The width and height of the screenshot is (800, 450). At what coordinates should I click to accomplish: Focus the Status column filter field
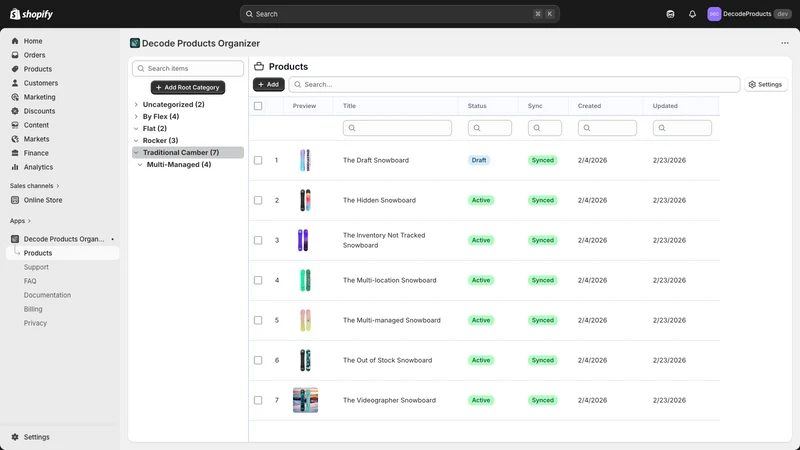coord(490,128)
